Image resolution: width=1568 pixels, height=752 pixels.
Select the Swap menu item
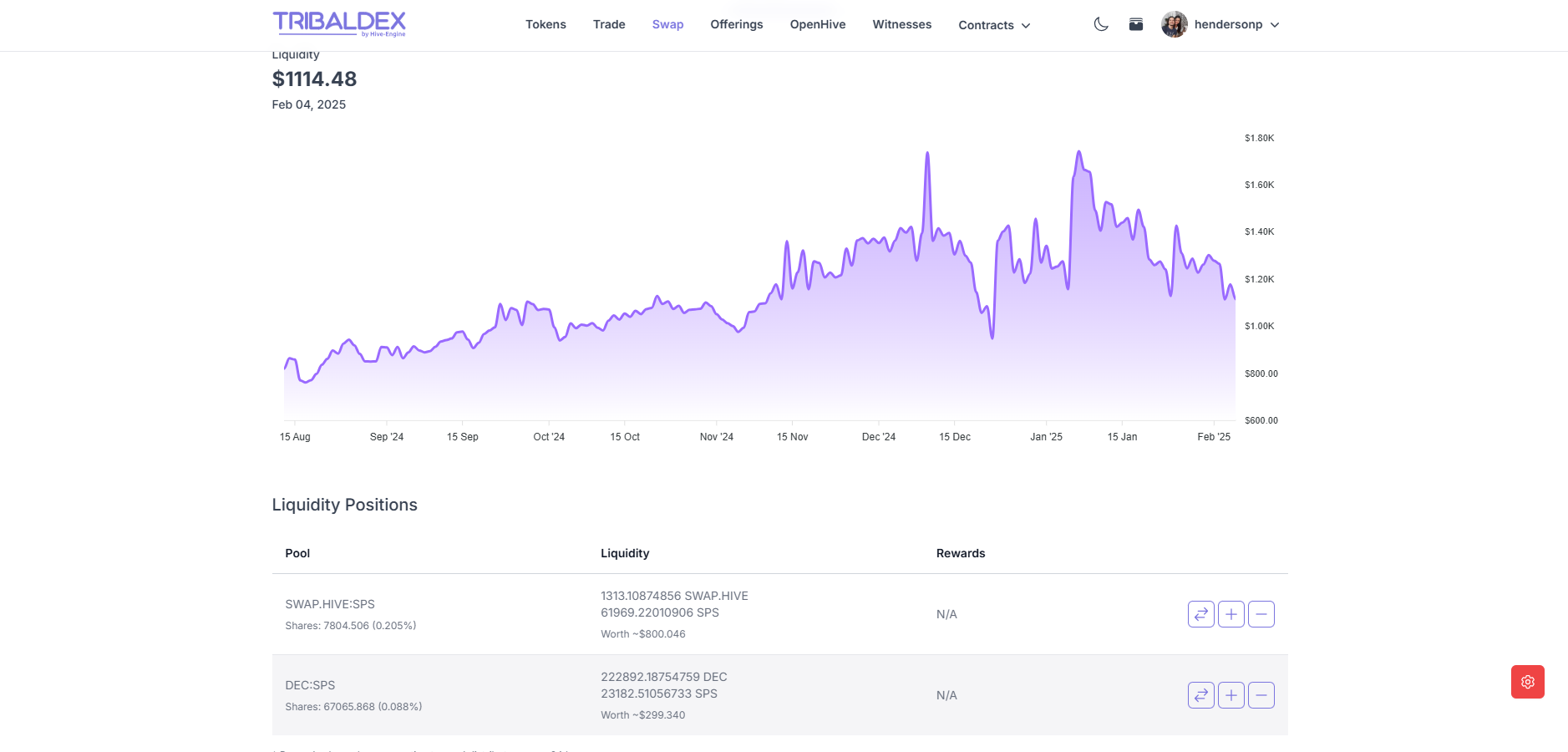coord(667,24)
